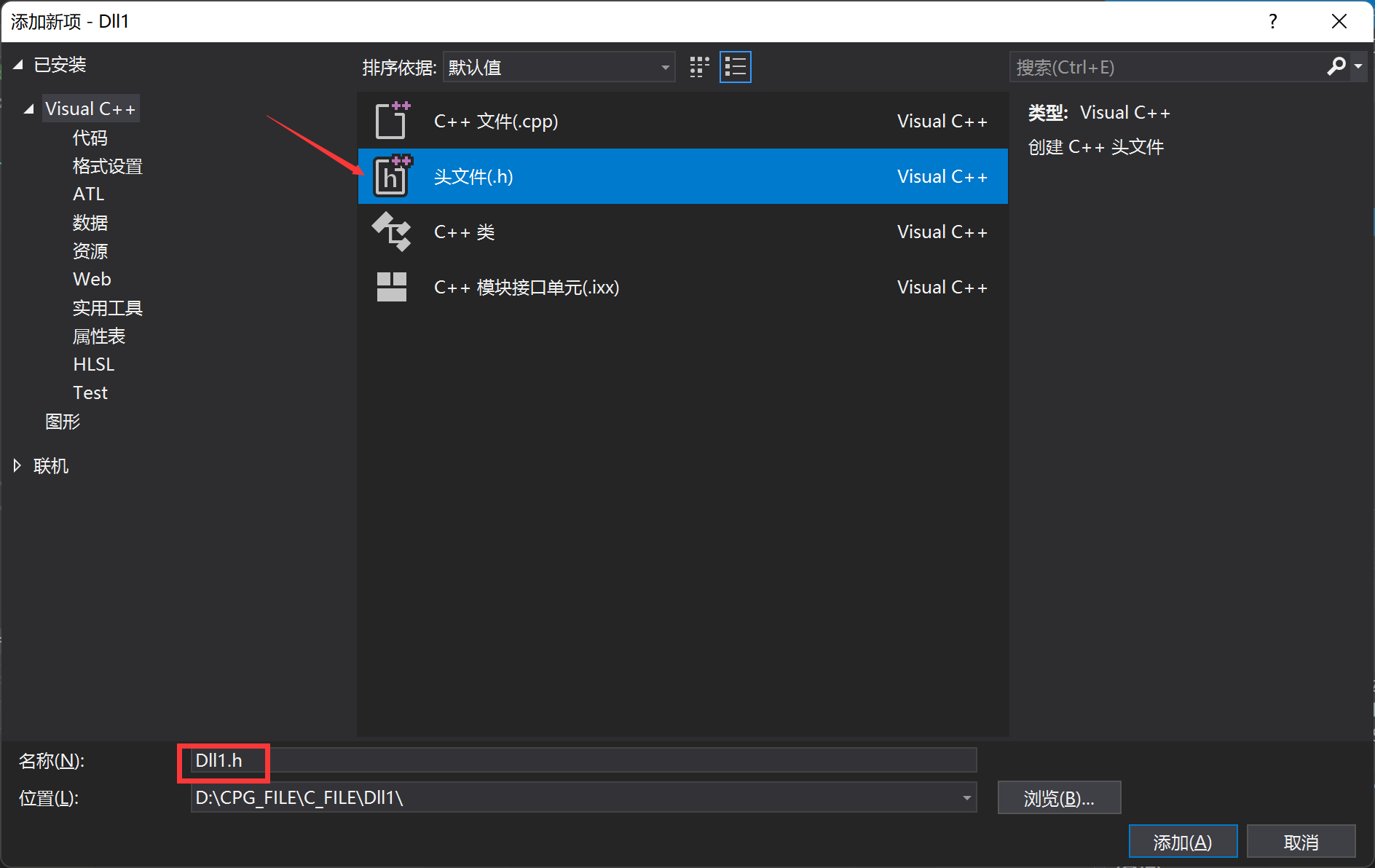Select the HLSL category

click(x=94, y=364)
